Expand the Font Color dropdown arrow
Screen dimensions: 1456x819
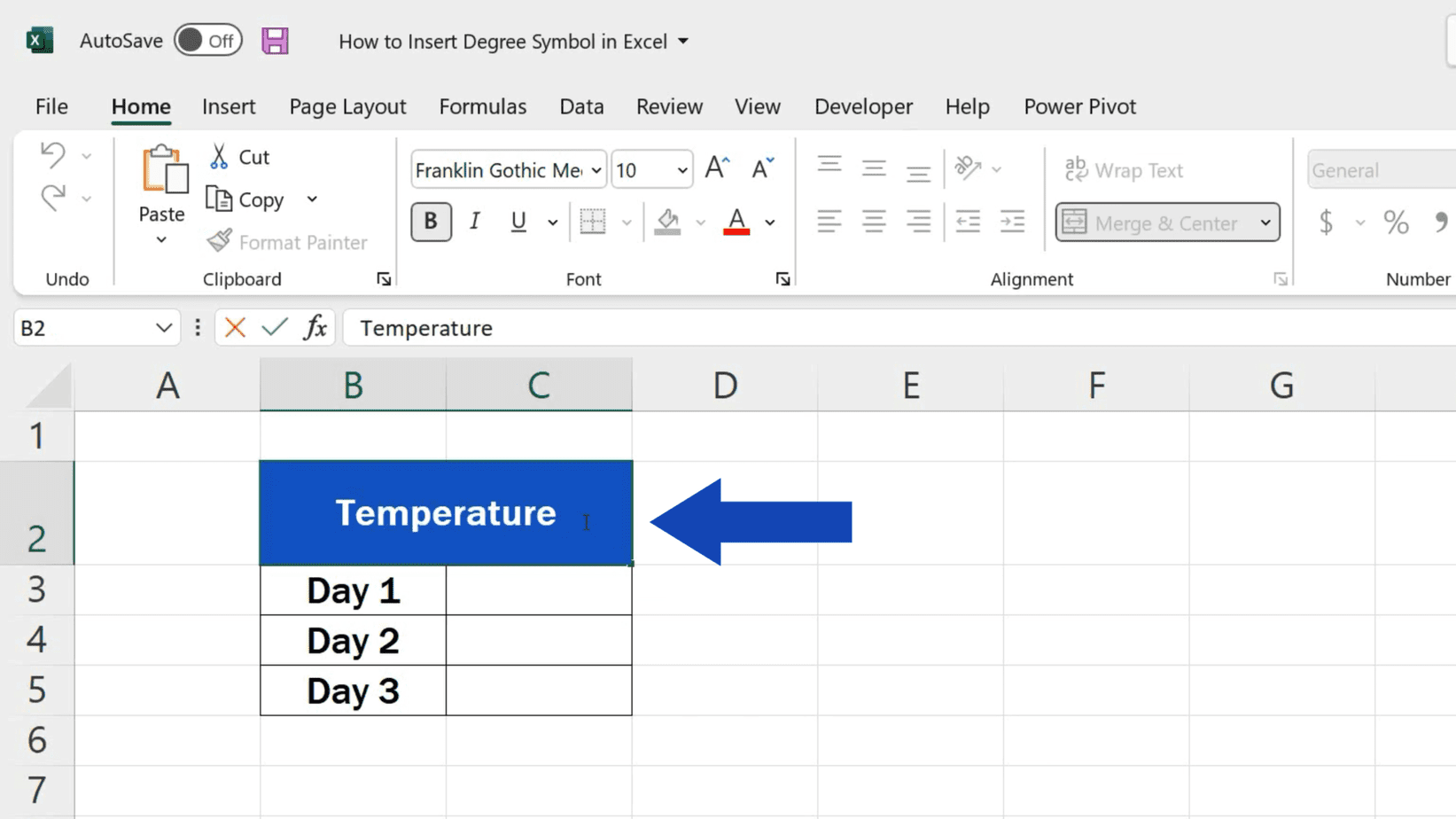(x=768, y=222)
